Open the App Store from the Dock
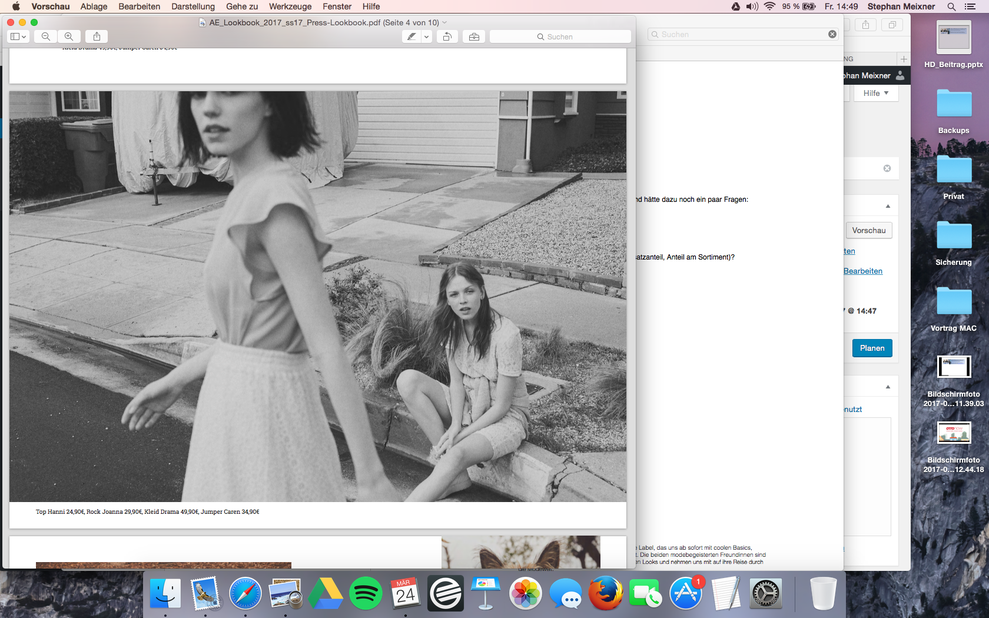This screenshot has height=618, width=989. [686, 594]
